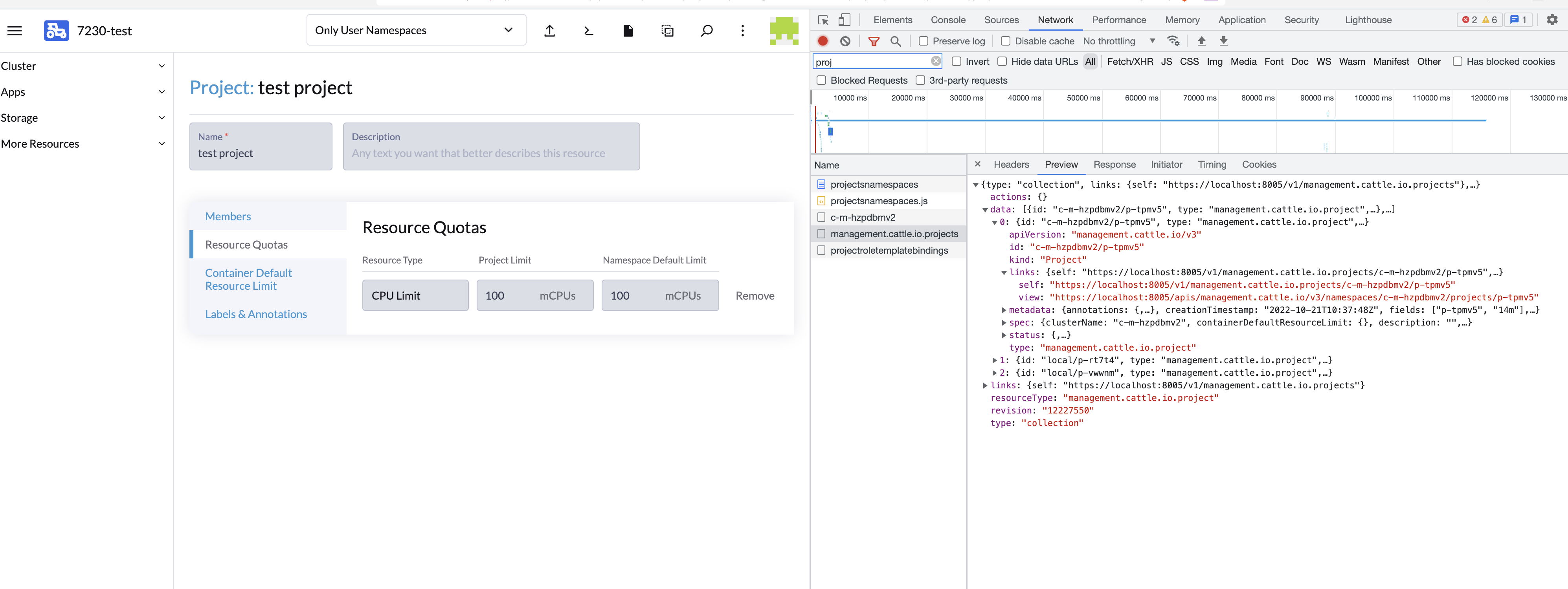The height and width of the screenshot is (589, 1568).
Task: Open Rancher global search magnifier icon
Action: pyautogui.click(x=706, y=30)
